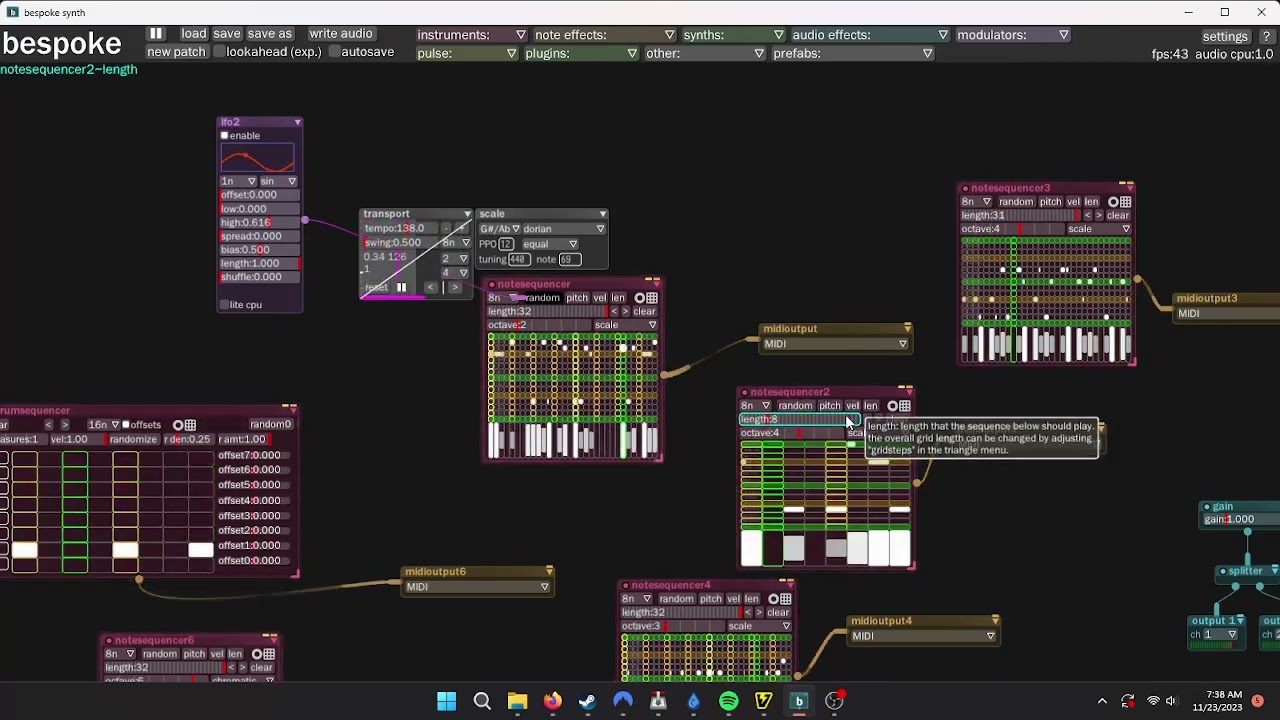1280x720 pixels.
Task: Open the midioutput module triangle menu
Action: 907,329
